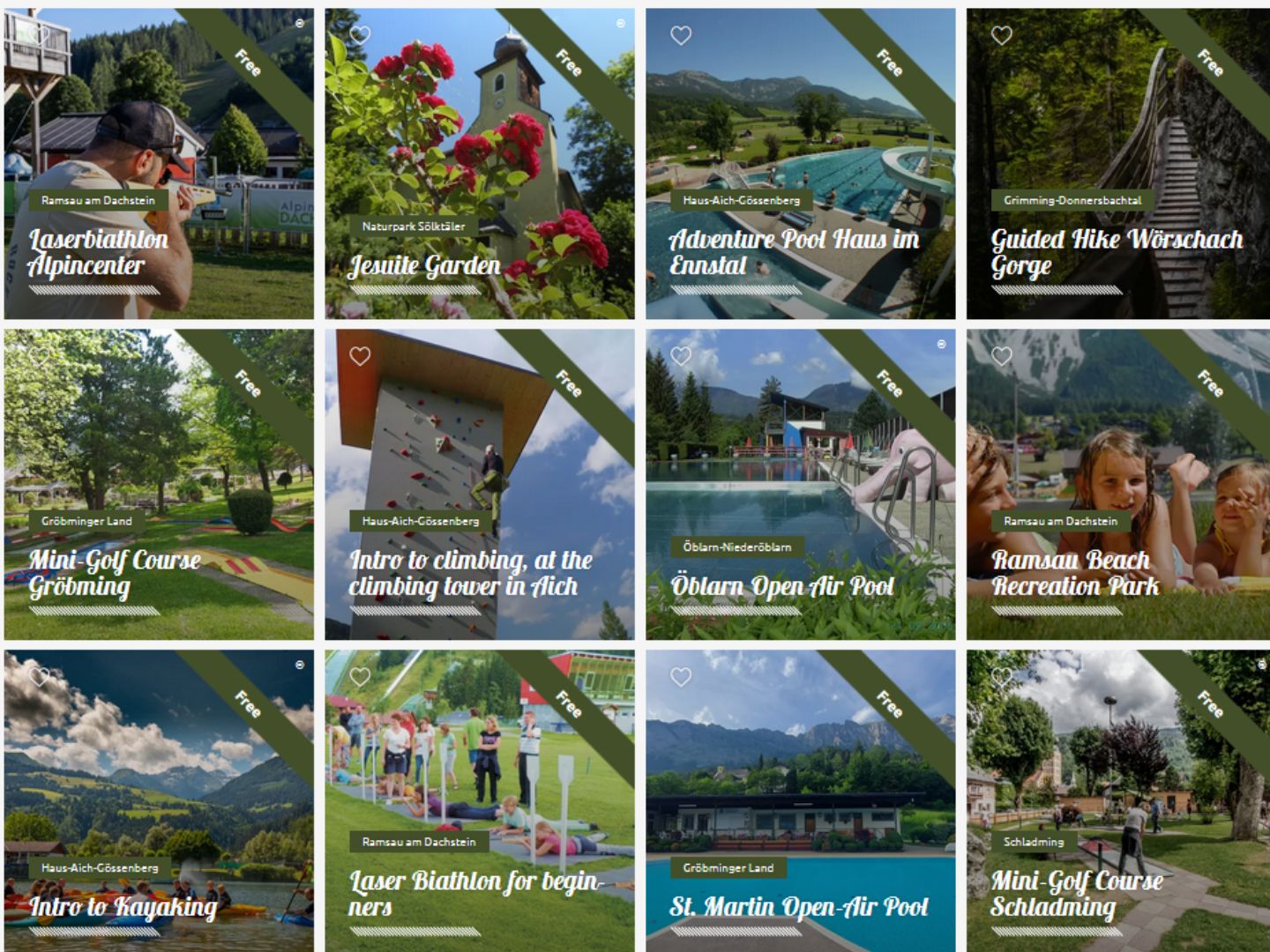Image resolution: width=1270 pixels, height=952 pixels.
Task: Open Laserbiathlon Alpincenter title link
Action: tap(98, 252)
